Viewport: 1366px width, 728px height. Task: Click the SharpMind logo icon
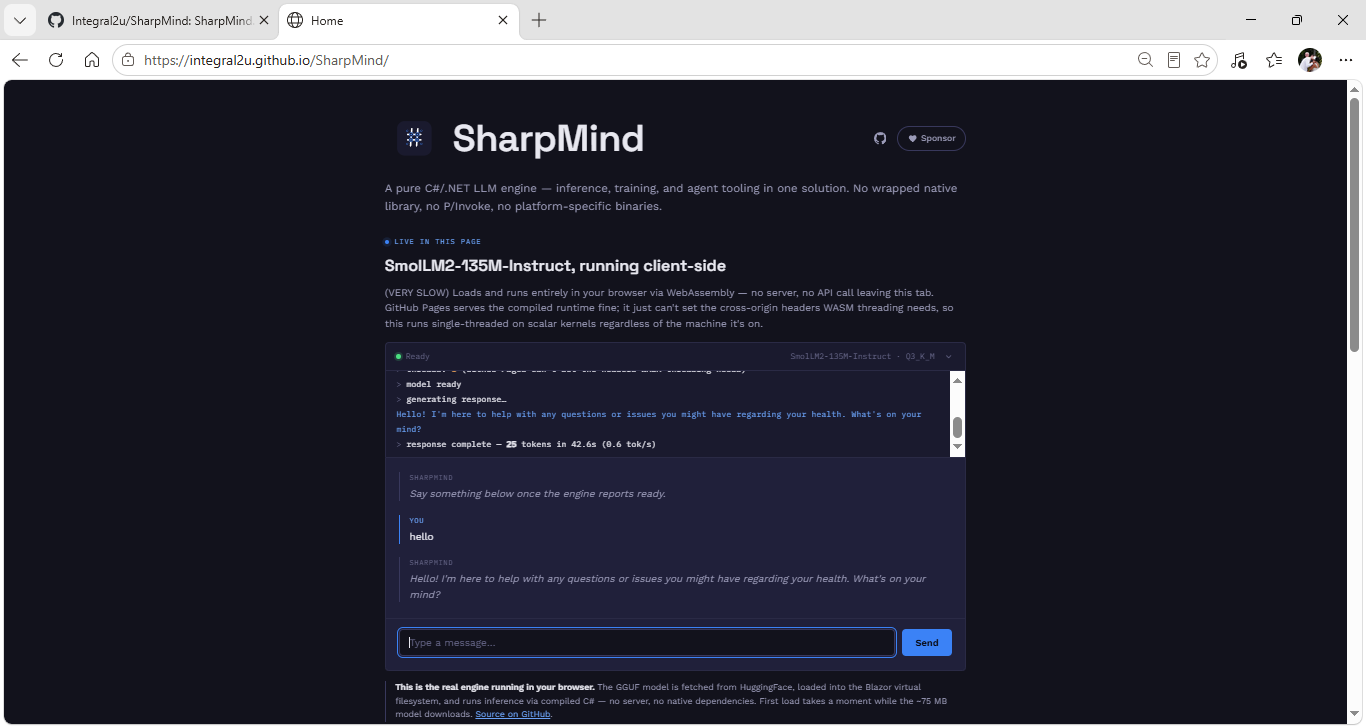click(x=414, y=138)
